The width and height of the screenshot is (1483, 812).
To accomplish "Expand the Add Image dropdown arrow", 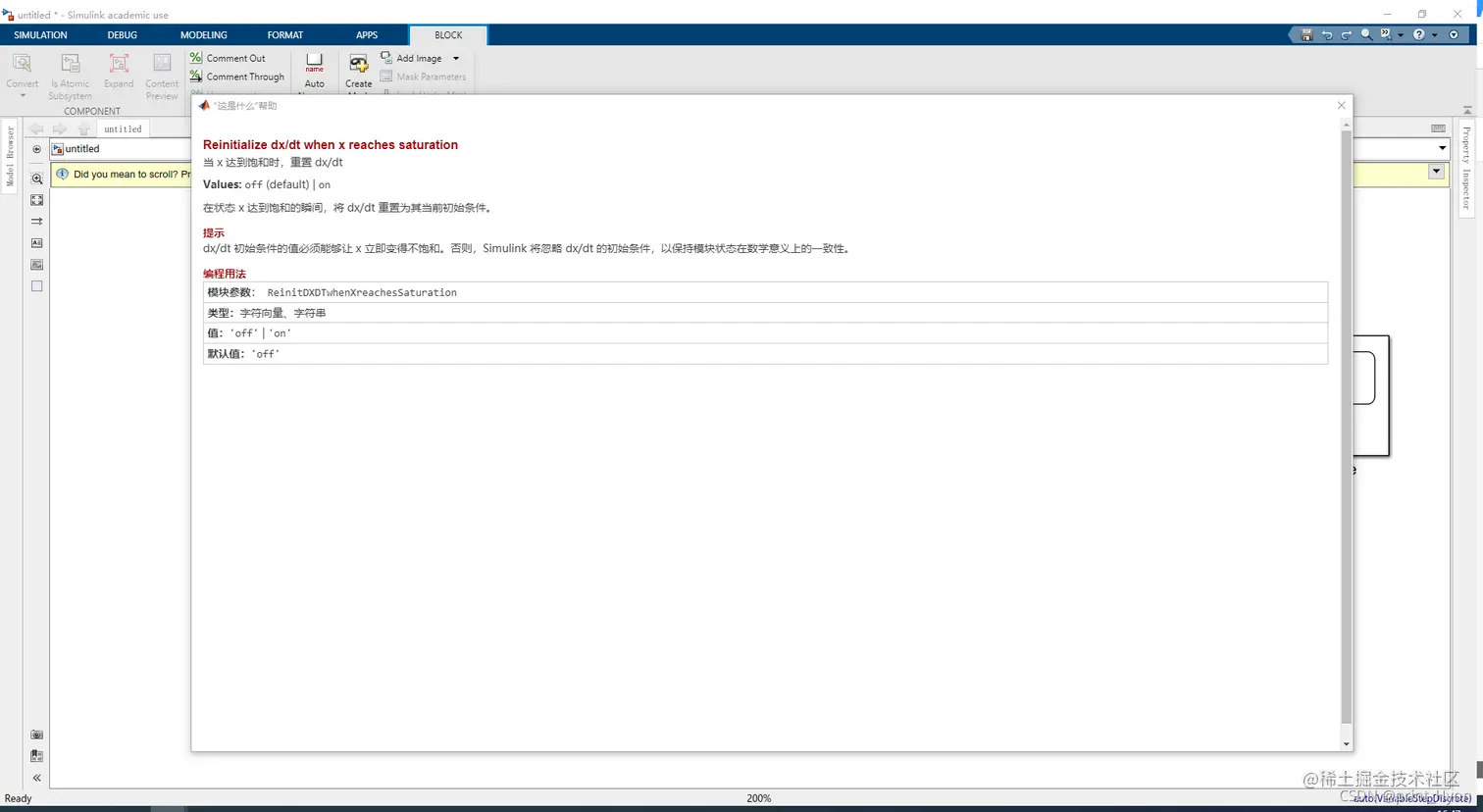I will pos(456,59).
